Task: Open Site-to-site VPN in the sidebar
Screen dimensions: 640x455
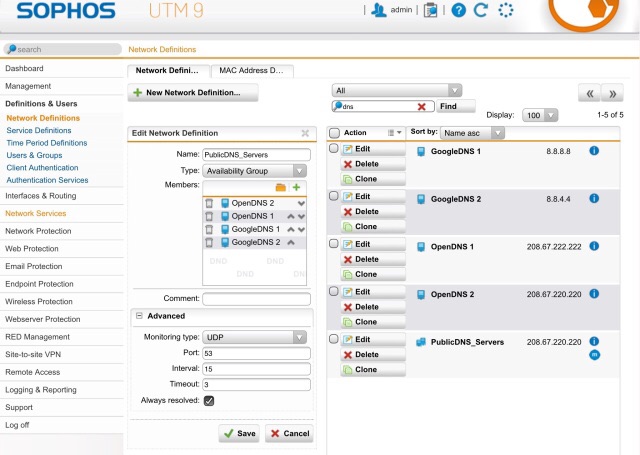Action: (33, 355)
